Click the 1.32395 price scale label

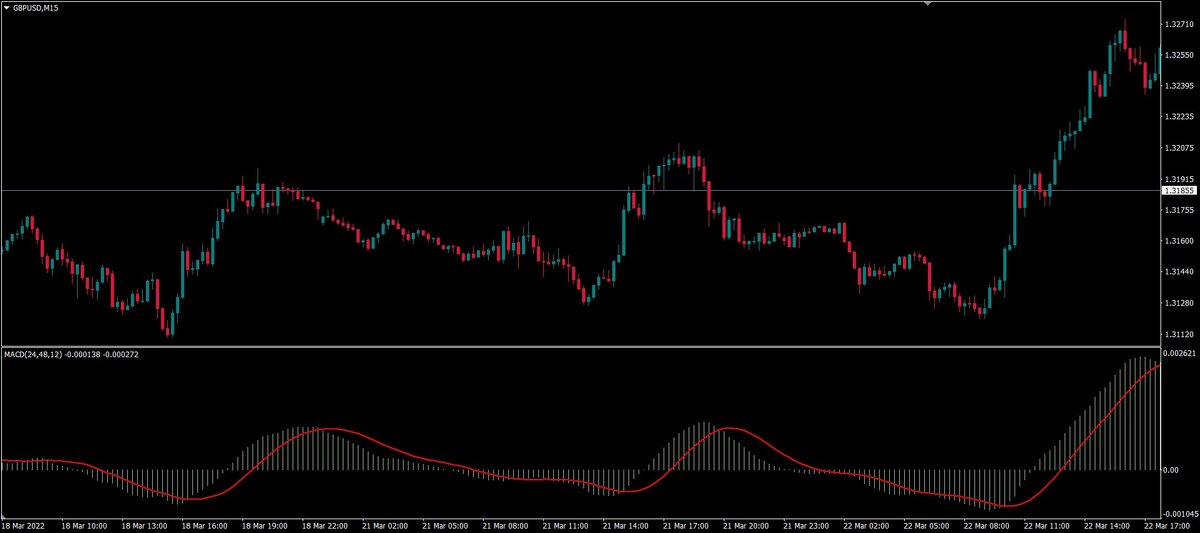pyautogui.click(x=1178, y=86)
